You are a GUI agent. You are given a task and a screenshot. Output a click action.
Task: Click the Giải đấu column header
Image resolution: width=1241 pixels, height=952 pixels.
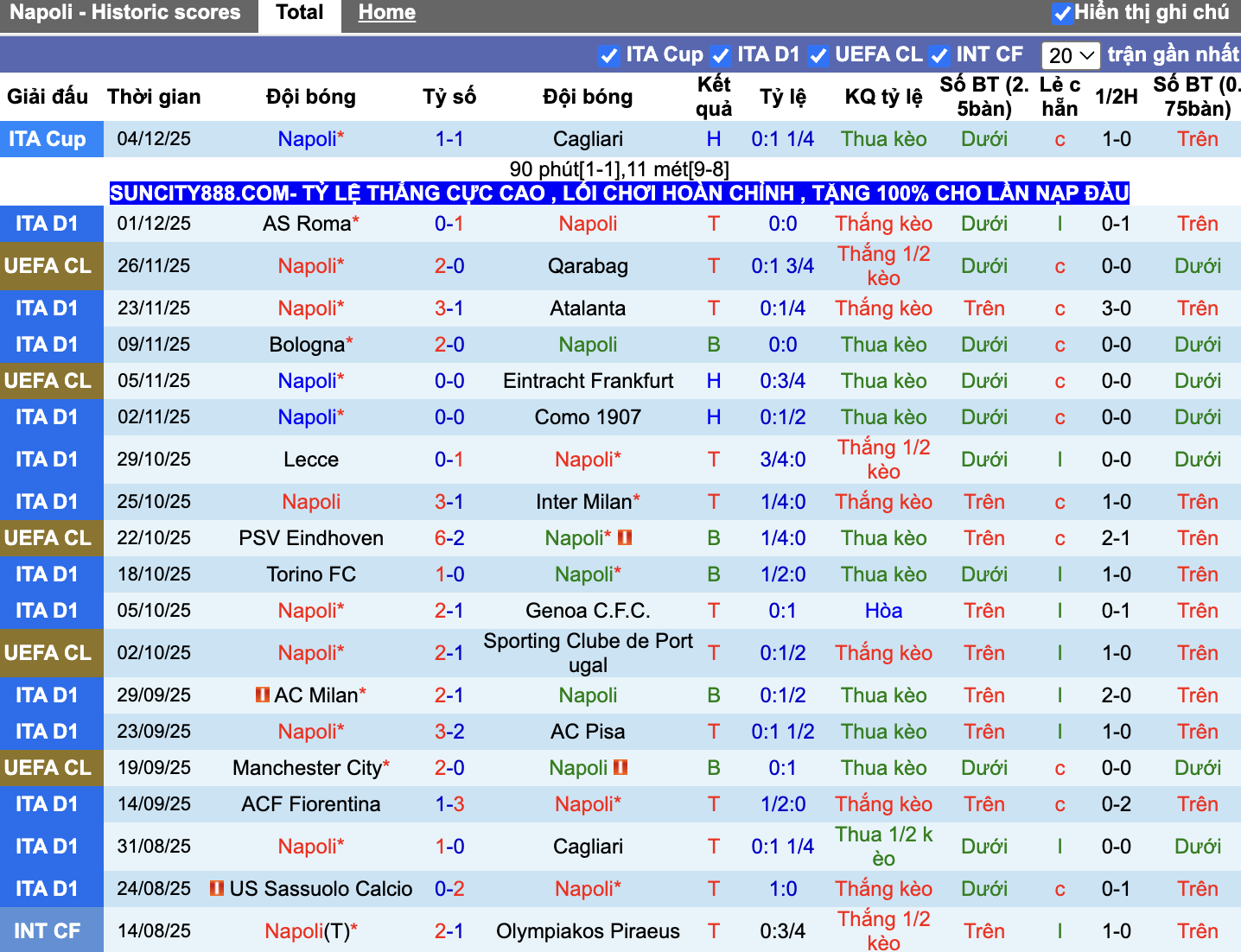click(x=48, y=97)
